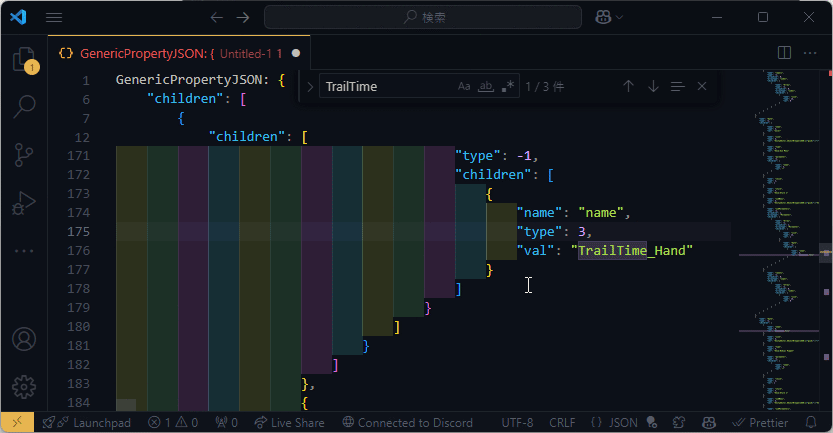This screenshot has width=833, height=433.
Task: Open the Run and Debug view
Action: (23, 203)
